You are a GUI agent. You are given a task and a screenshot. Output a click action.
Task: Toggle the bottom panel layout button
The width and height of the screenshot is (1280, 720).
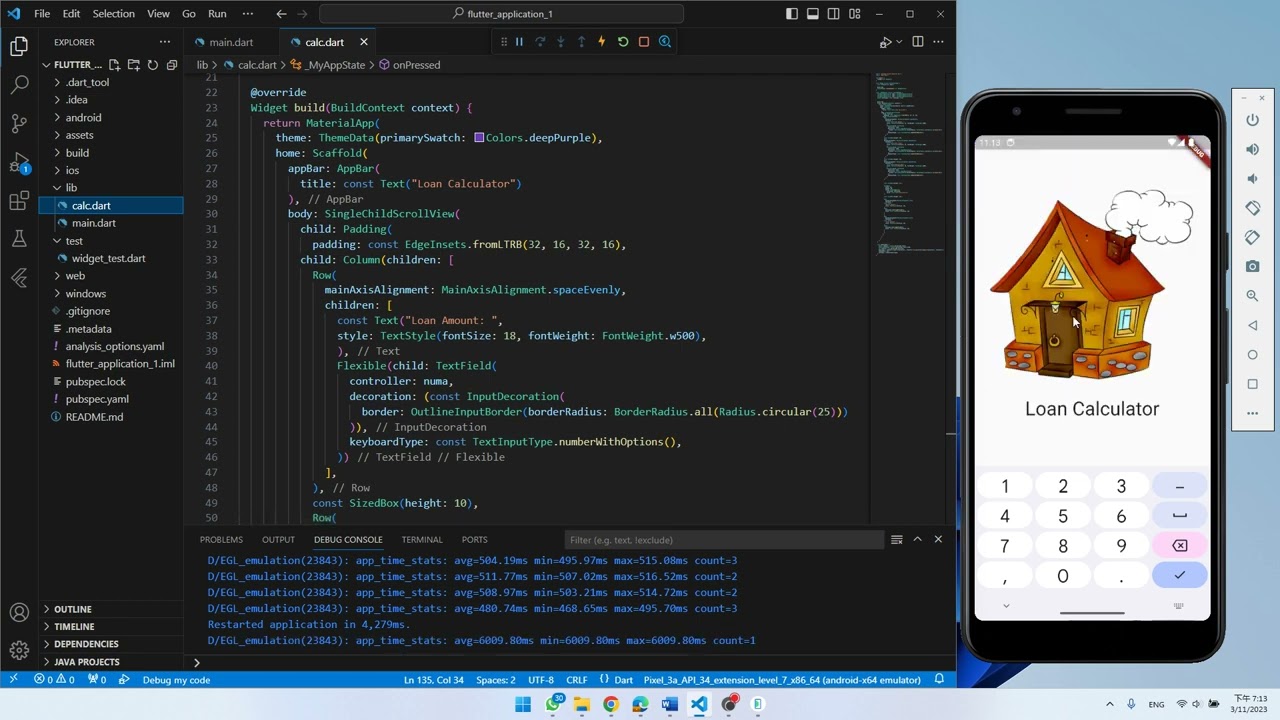[813, 14]
